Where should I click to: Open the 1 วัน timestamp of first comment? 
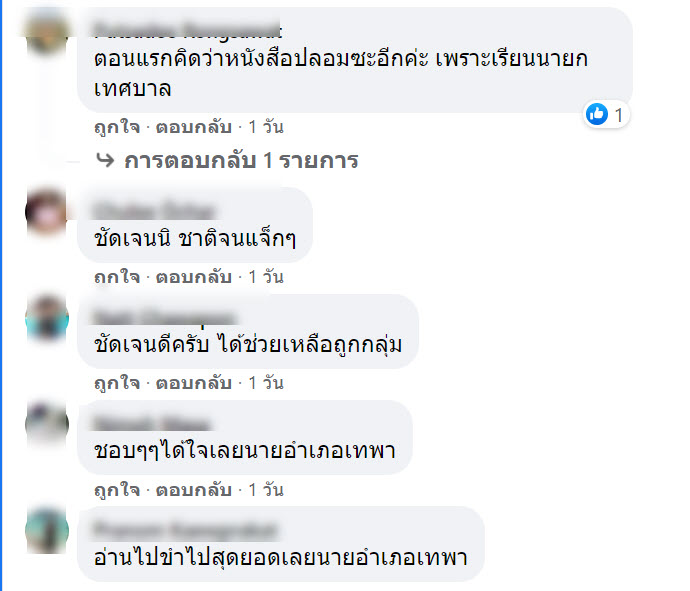pyautogui.click(x=266, y=127)
